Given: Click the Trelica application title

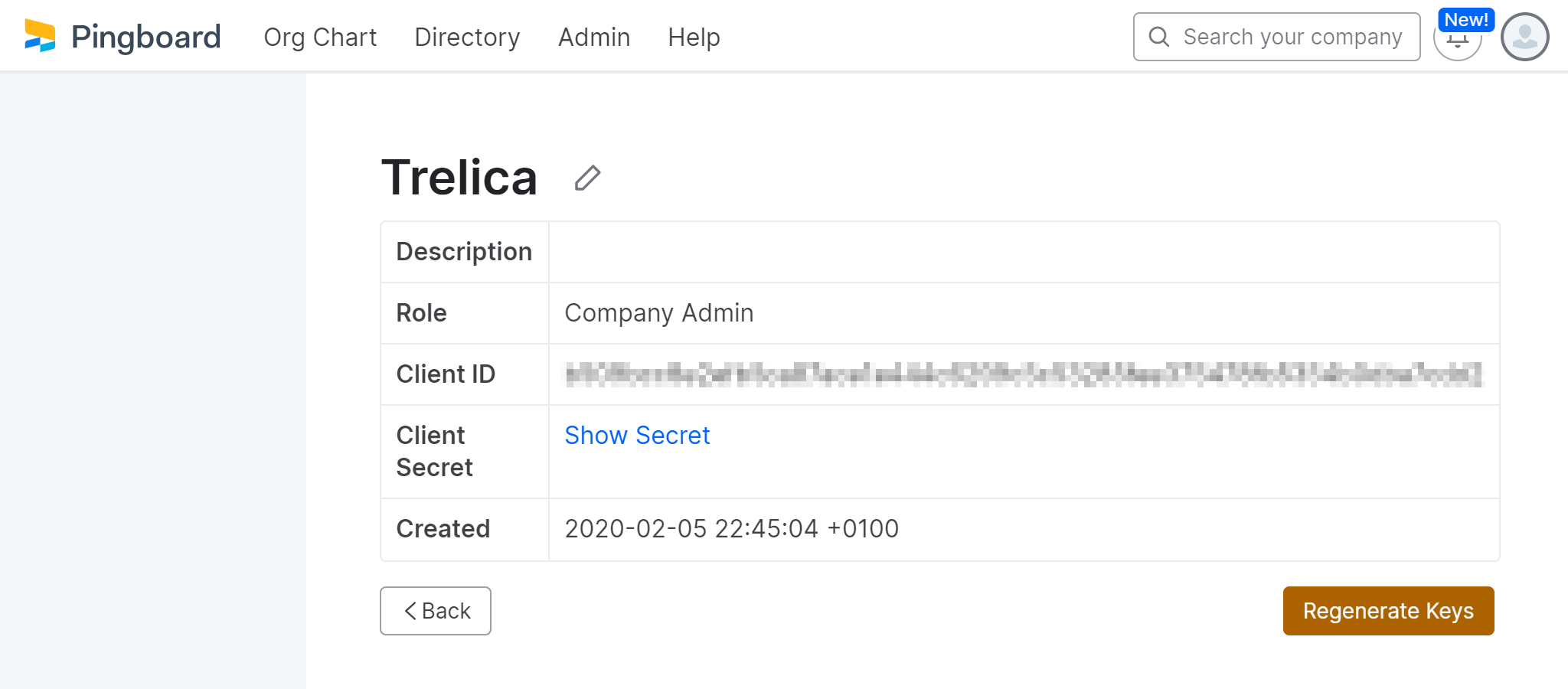Looking at the screenshot, I should point(459,178).
